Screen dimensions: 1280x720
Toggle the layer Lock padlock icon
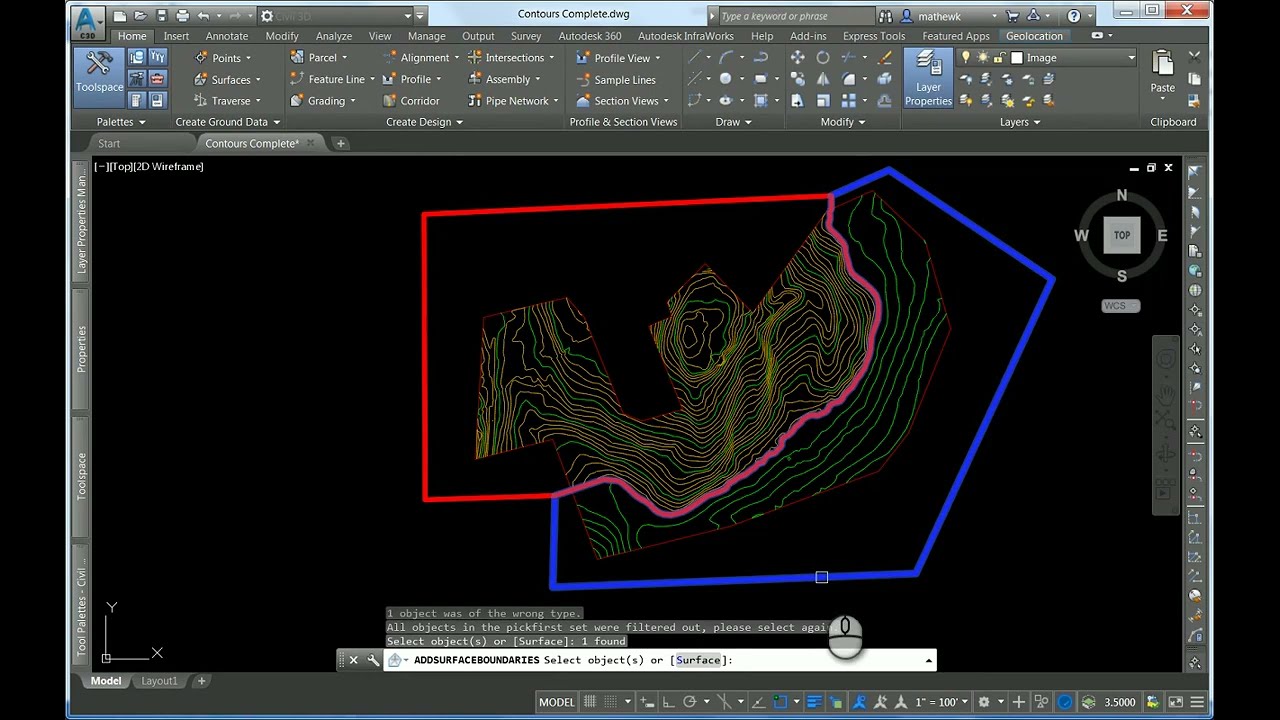point(998,58)
